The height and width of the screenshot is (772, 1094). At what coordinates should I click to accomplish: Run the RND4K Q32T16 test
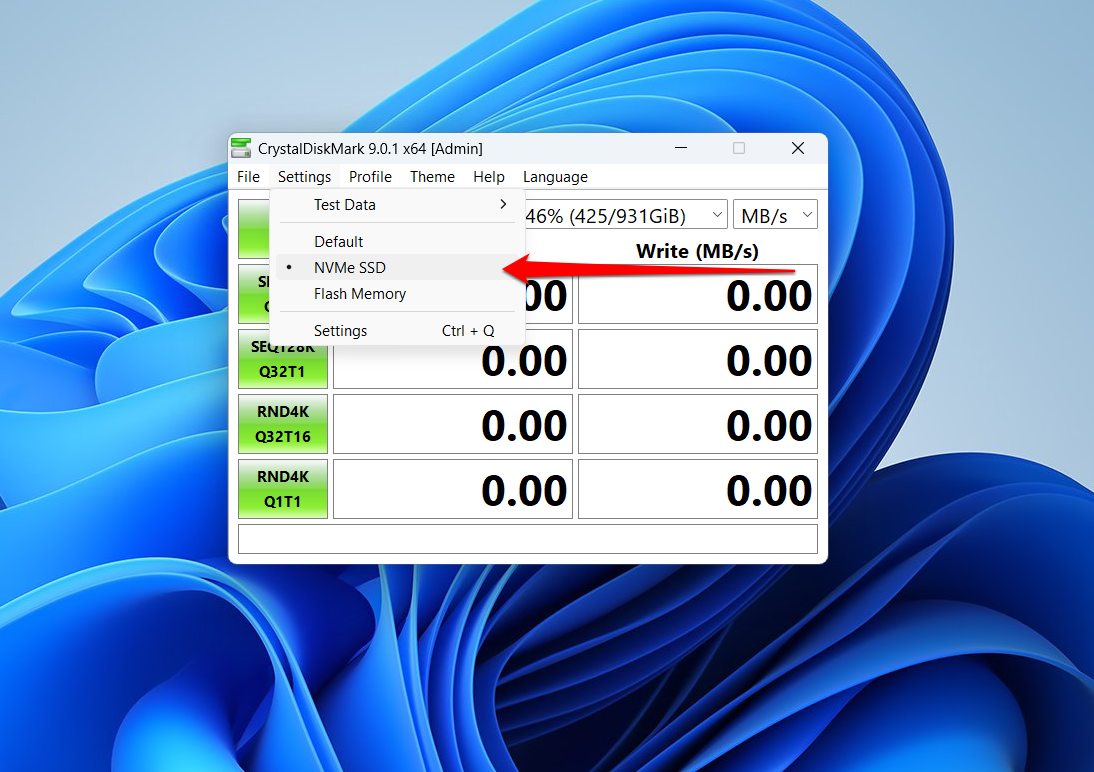tap(283, 424)
